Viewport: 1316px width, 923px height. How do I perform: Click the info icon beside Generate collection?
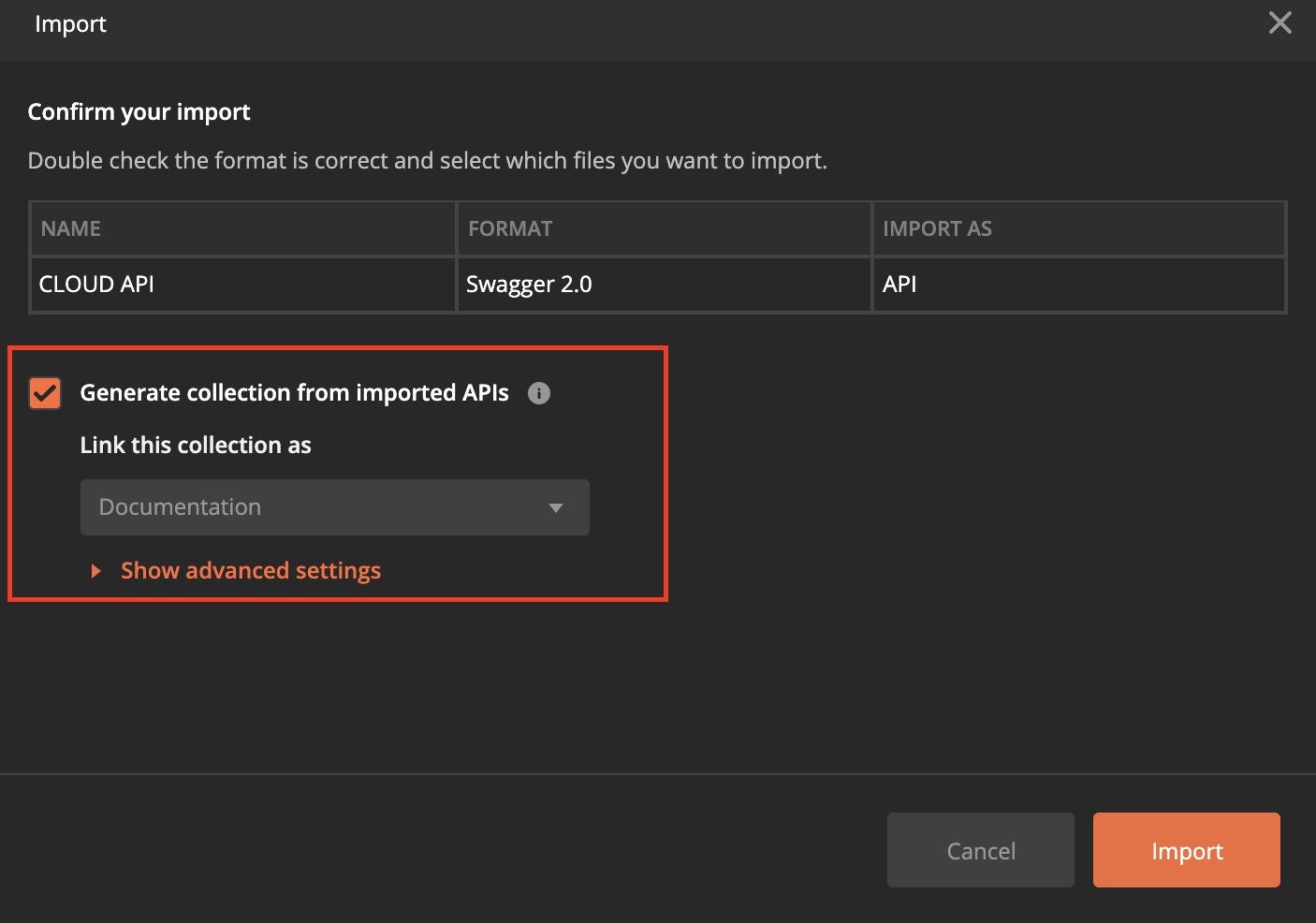coord(539,393)
